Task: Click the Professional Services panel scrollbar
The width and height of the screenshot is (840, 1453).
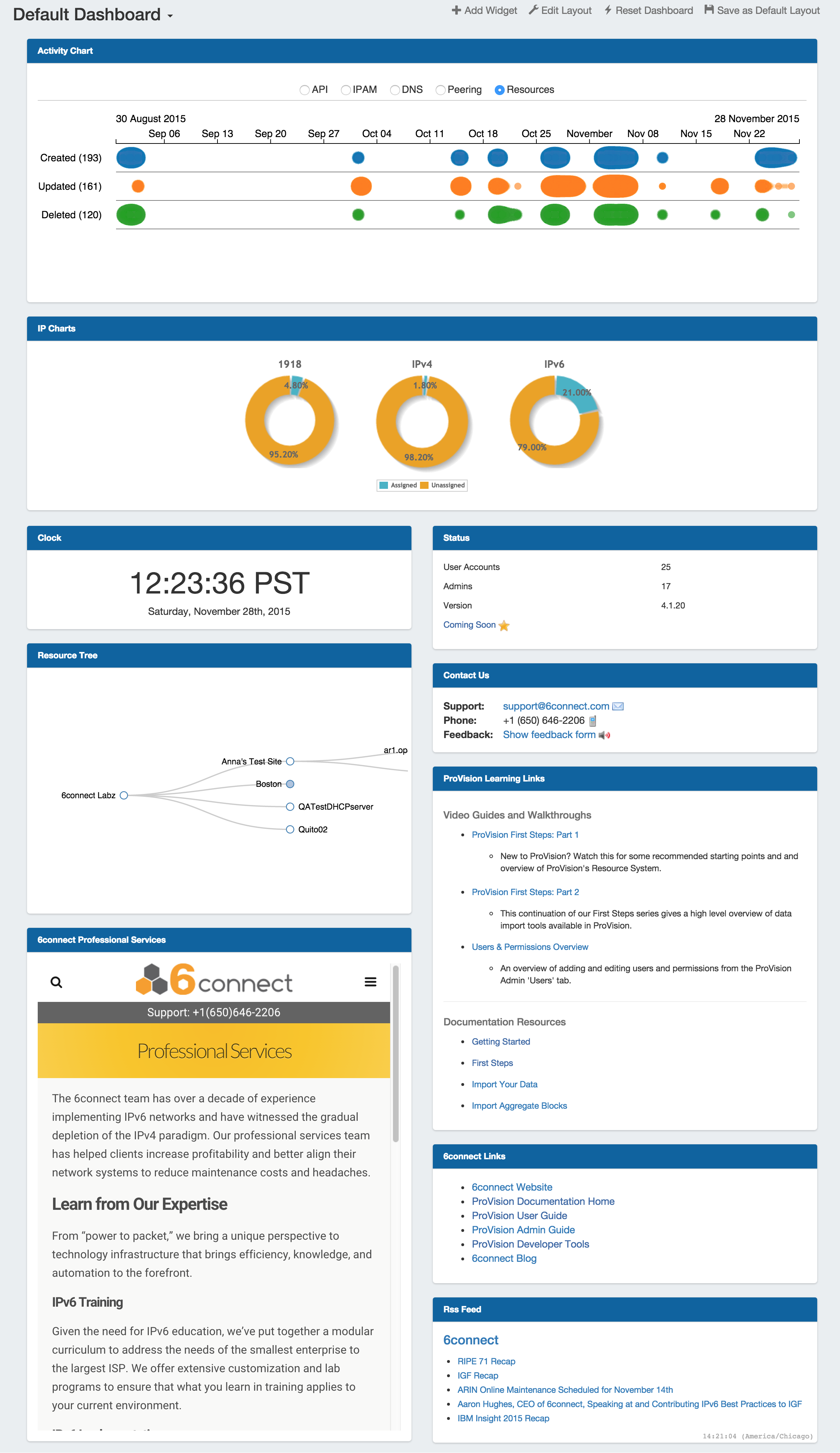Action: click(x=395, y=1054)
